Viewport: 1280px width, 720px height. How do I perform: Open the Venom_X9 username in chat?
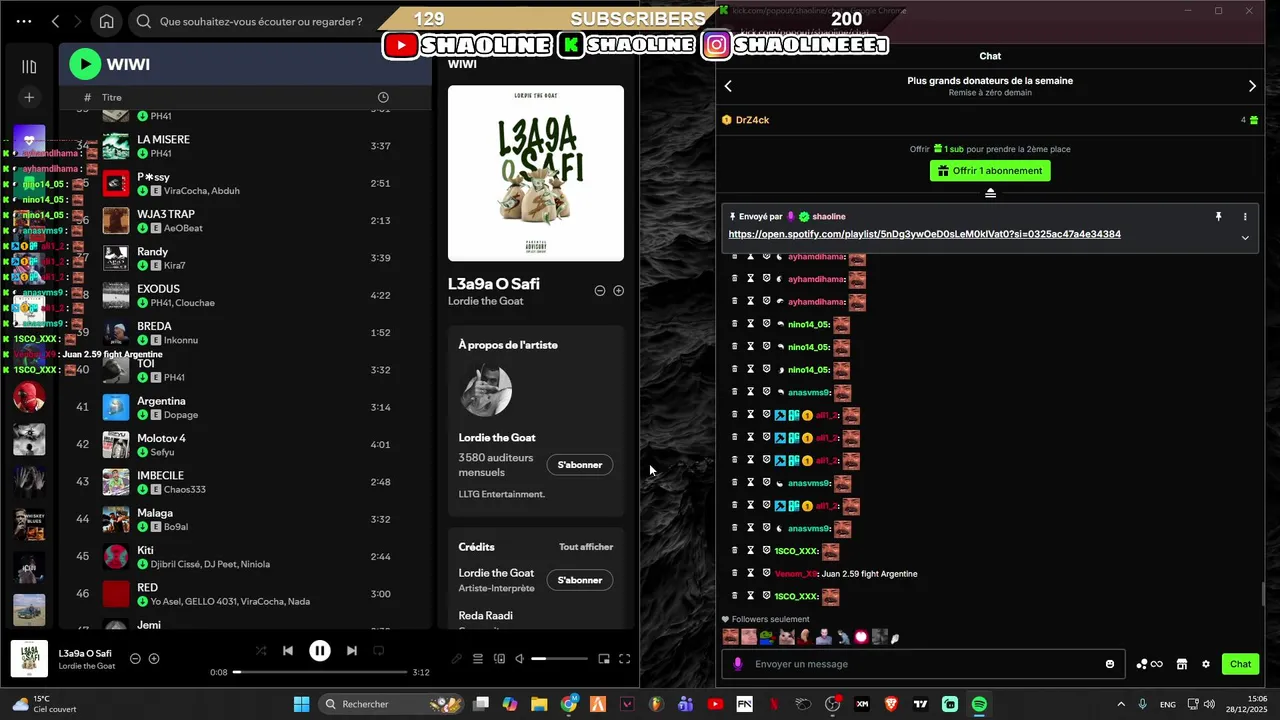pos(795,574)
